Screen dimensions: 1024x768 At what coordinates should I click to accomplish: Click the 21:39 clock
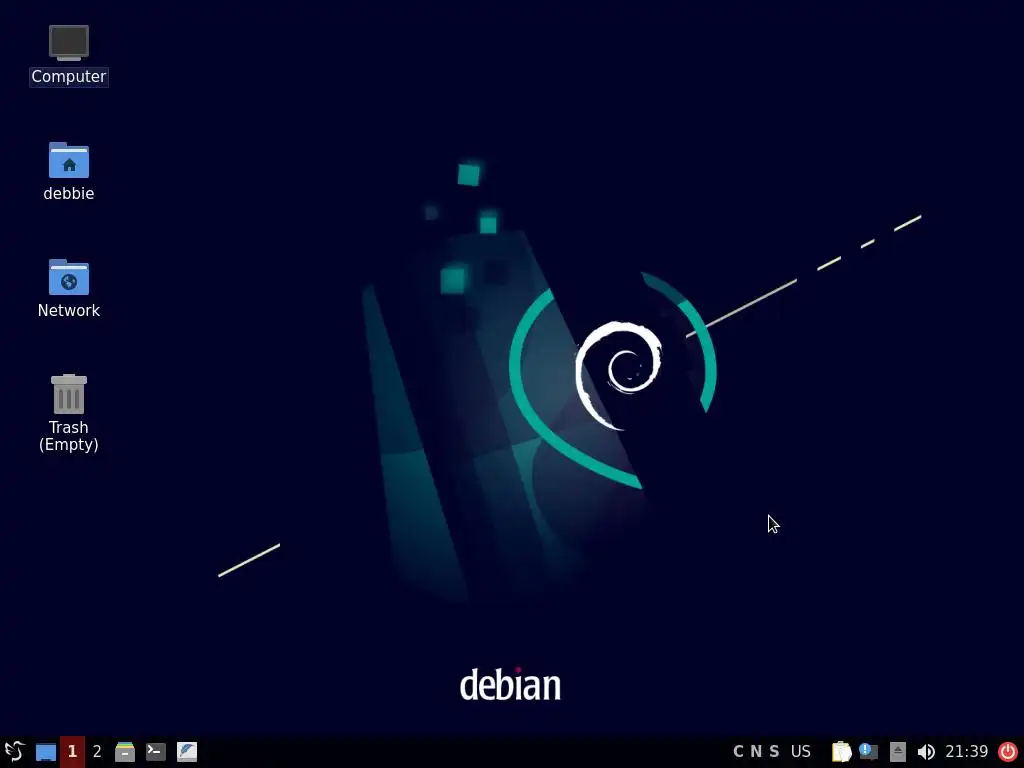967,752
